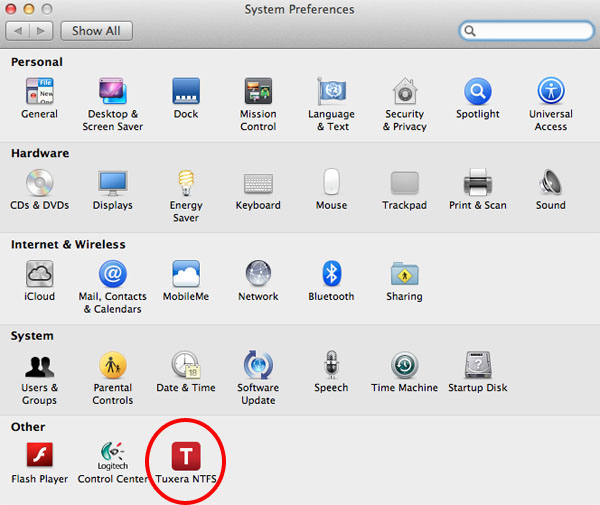The image size is (600, 505).
Task: Open the Trackpad settings
Action: click(404, 183)
